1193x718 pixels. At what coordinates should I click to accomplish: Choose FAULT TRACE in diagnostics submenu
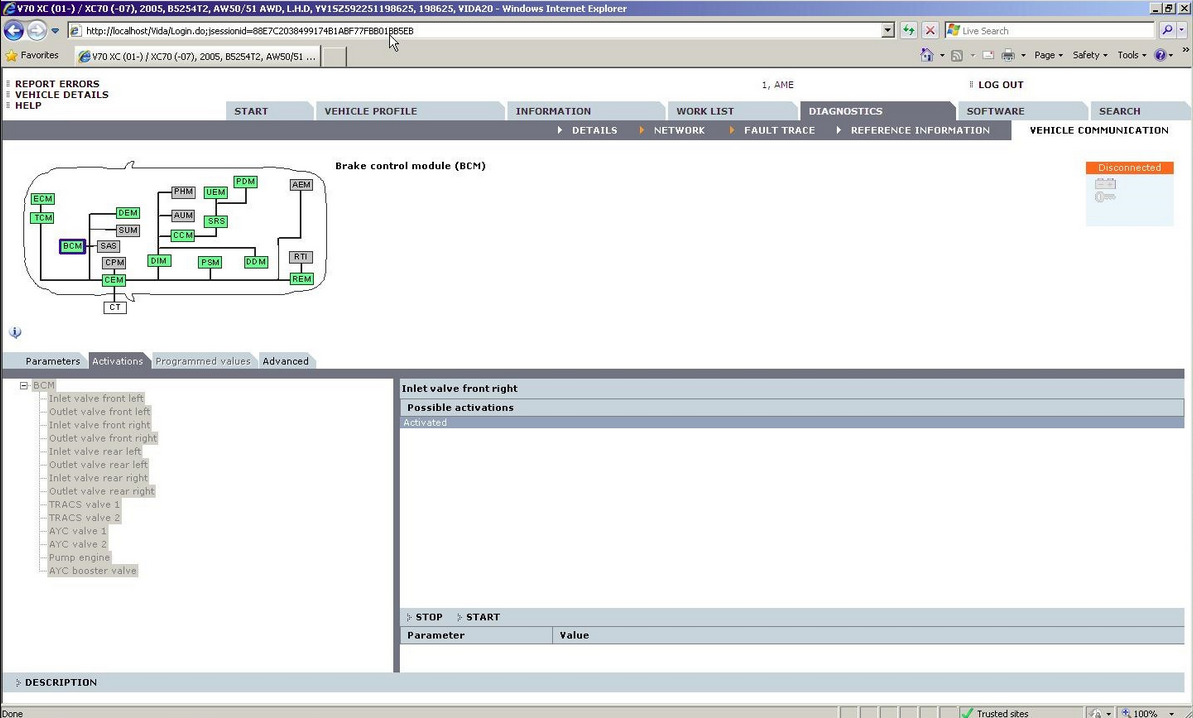(779, 130)
